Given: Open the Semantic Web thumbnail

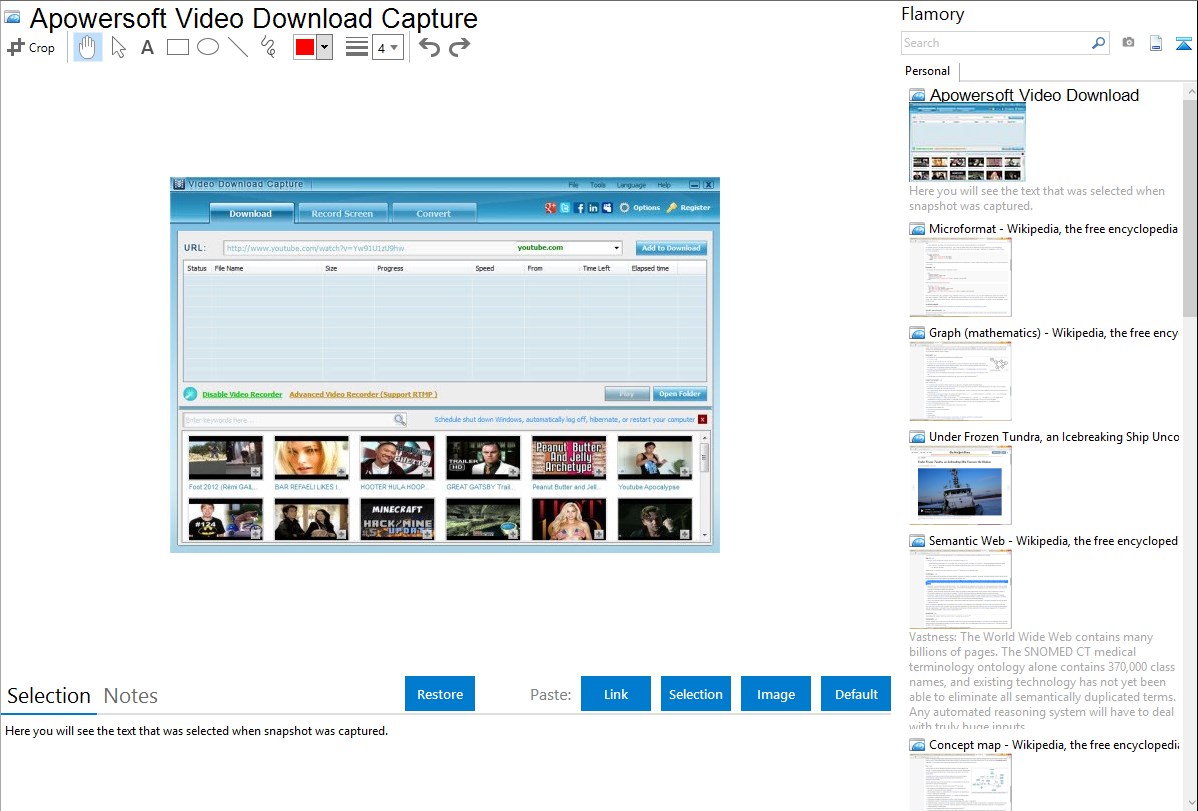Looking at the screenshot, I should click(960, 589).
